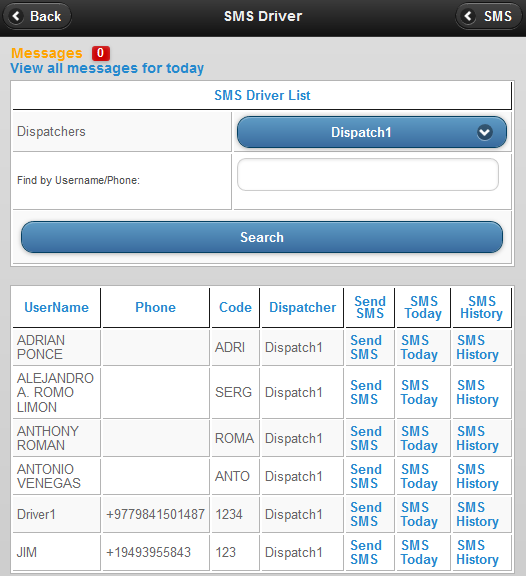Click the red Messages count badge
This screenshot has width=526, height=576.
tap(101, 53)
